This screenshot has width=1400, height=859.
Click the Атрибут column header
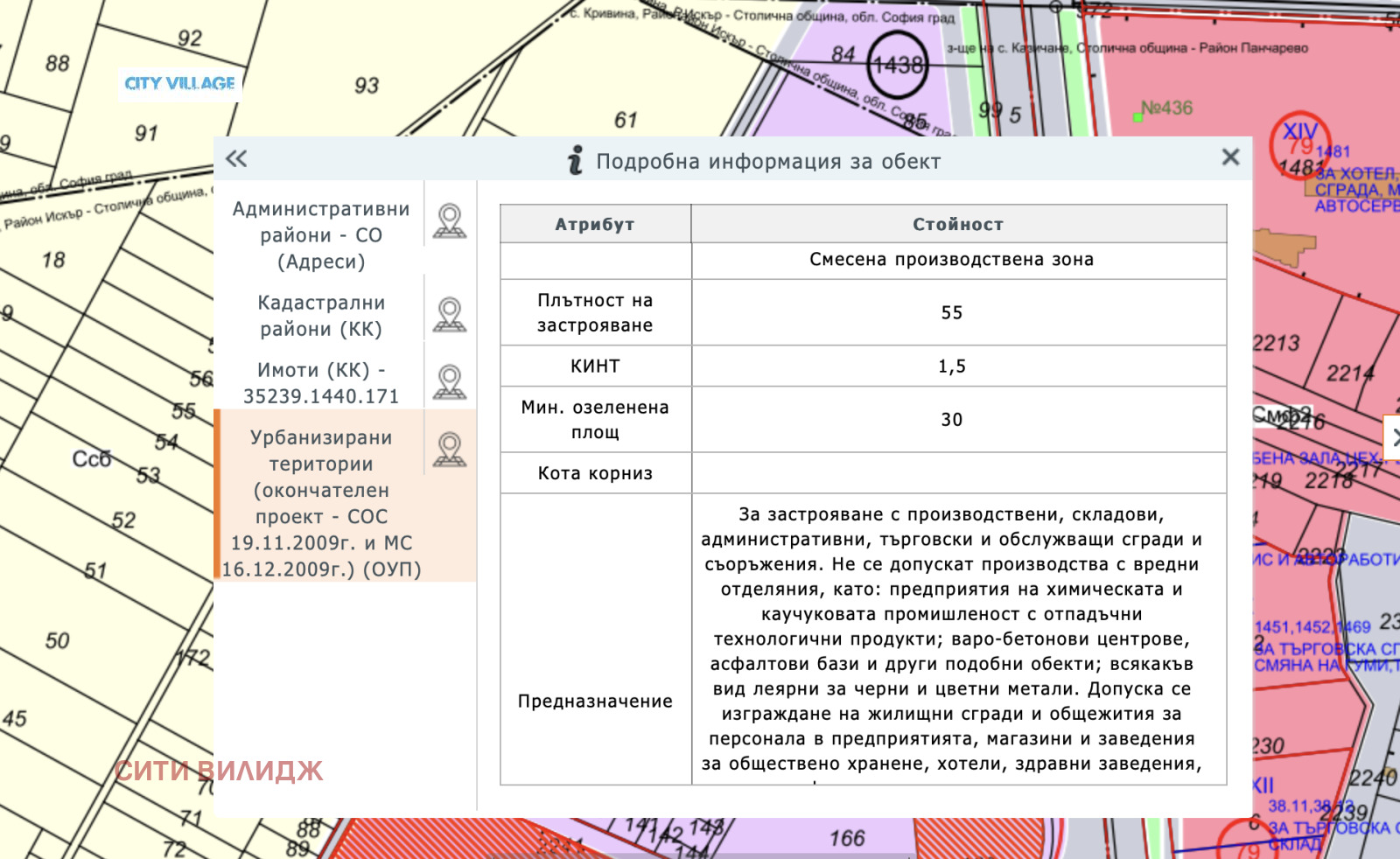595,224
